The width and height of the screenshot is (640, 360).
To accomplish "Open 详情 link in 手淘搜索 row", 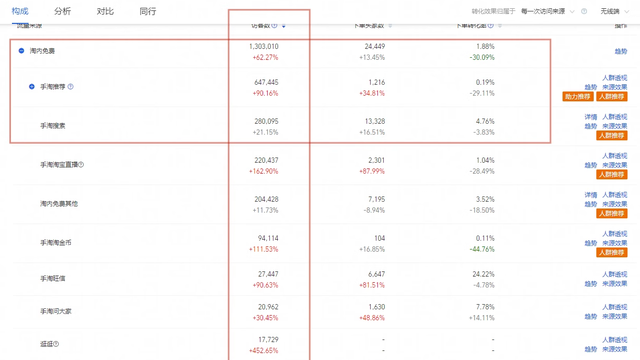I will (591, 117).
